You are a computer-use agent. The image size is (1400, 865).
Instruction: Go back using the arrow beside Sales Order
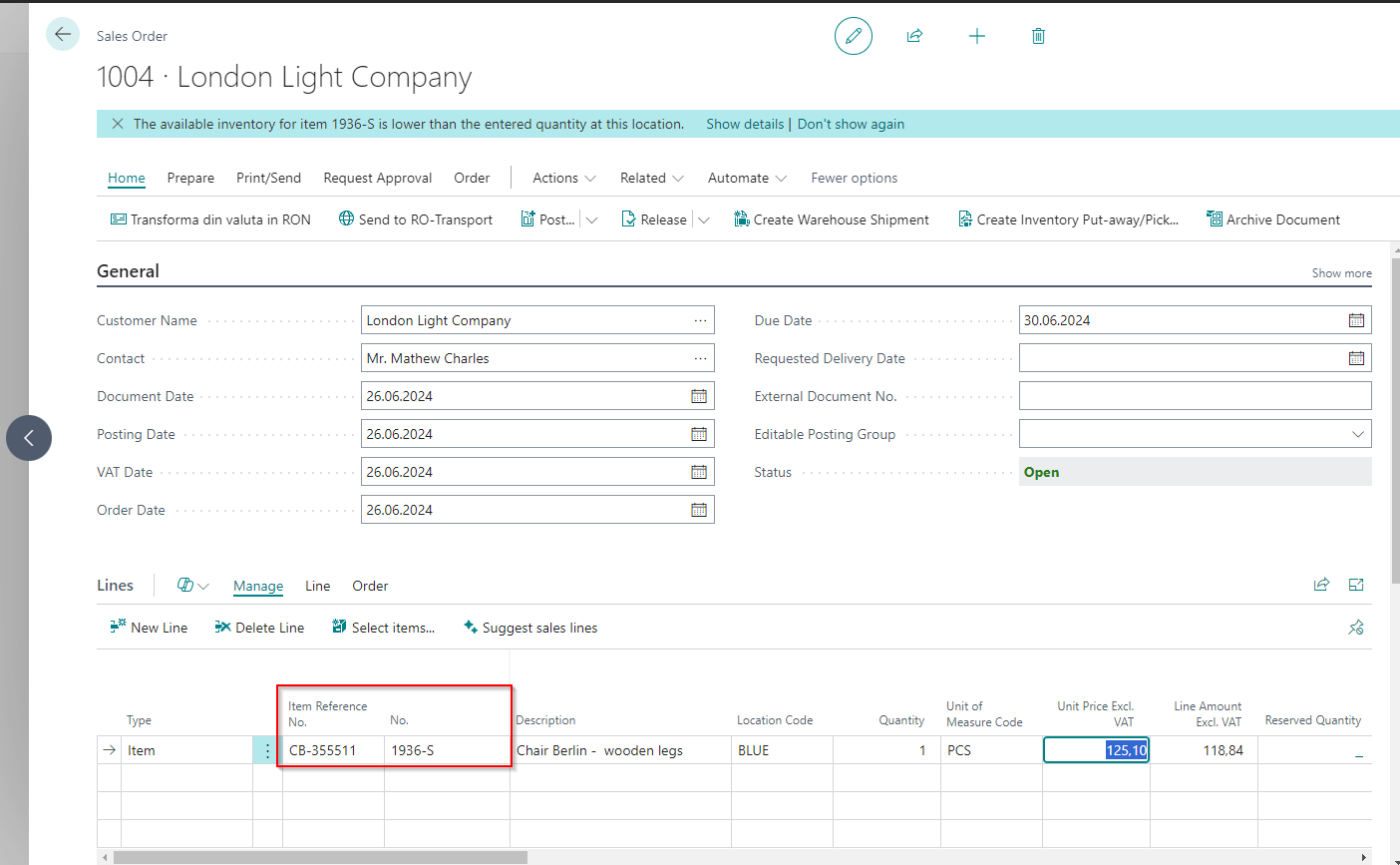tap(63, 35)
